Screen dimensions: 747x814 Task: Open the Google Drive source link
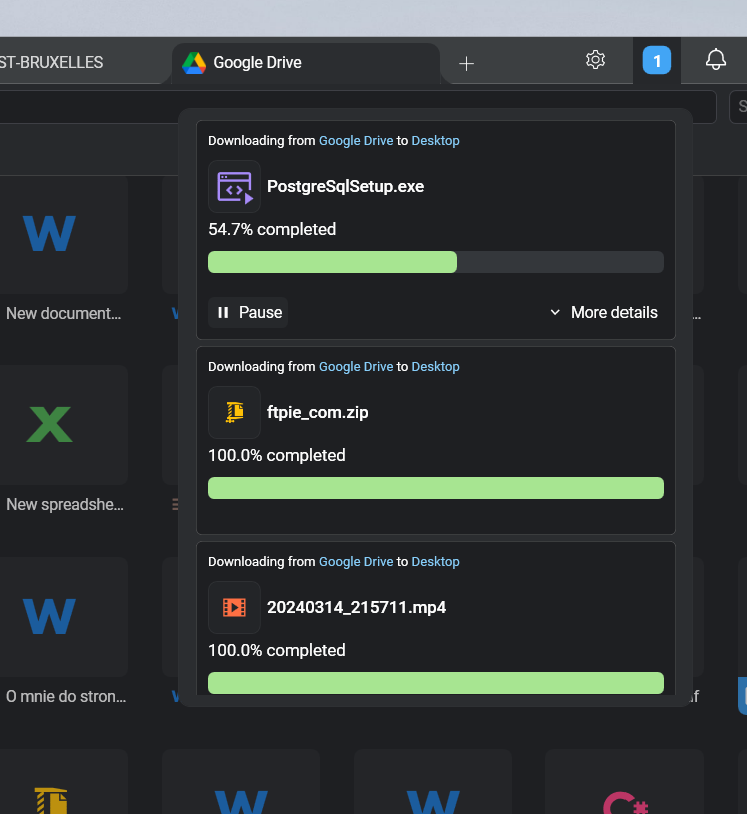point(355,140)
